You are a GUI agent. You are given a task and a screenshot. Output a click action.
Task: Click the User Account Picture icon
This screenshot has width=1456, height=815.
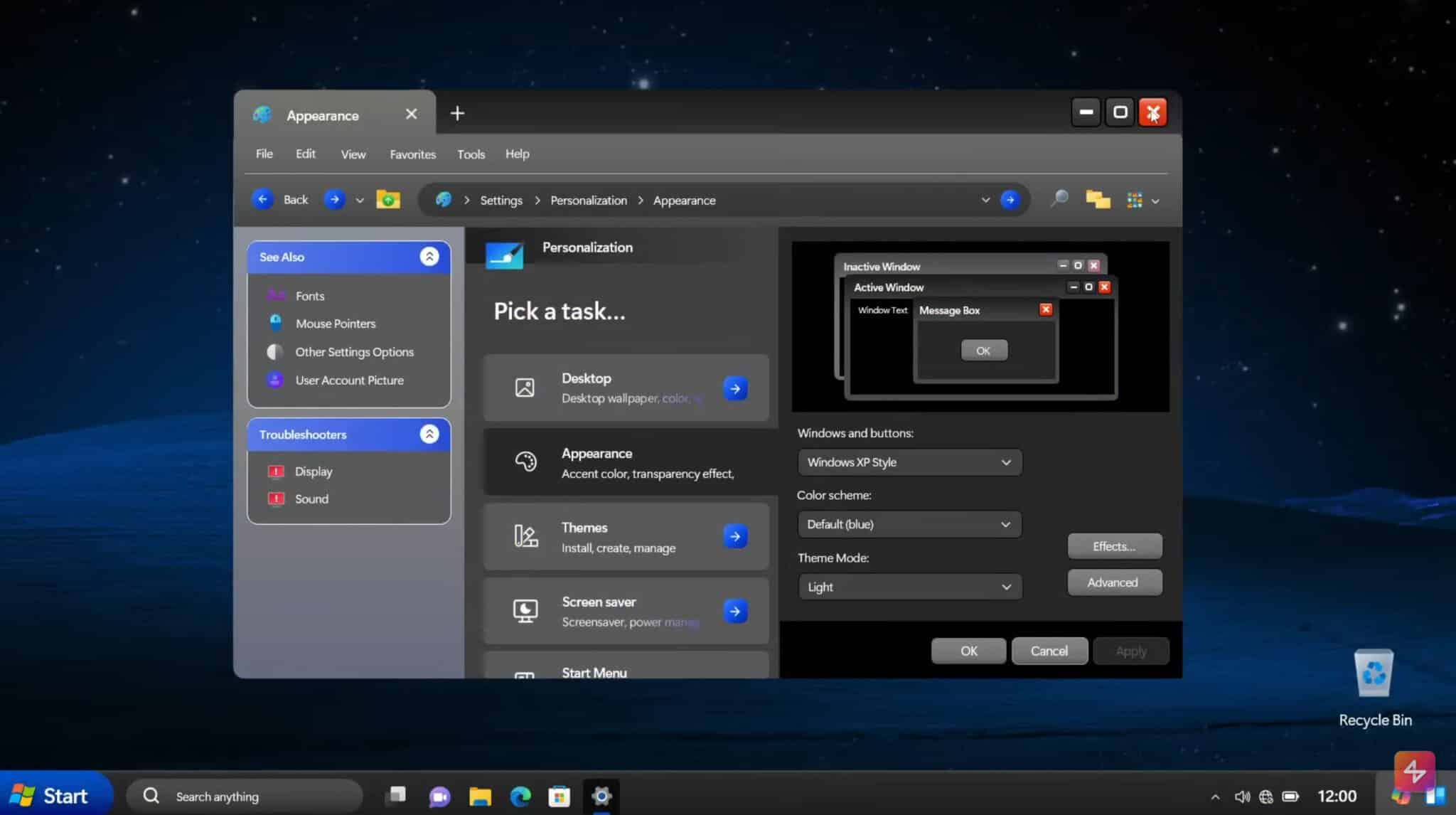coord(276,380)
